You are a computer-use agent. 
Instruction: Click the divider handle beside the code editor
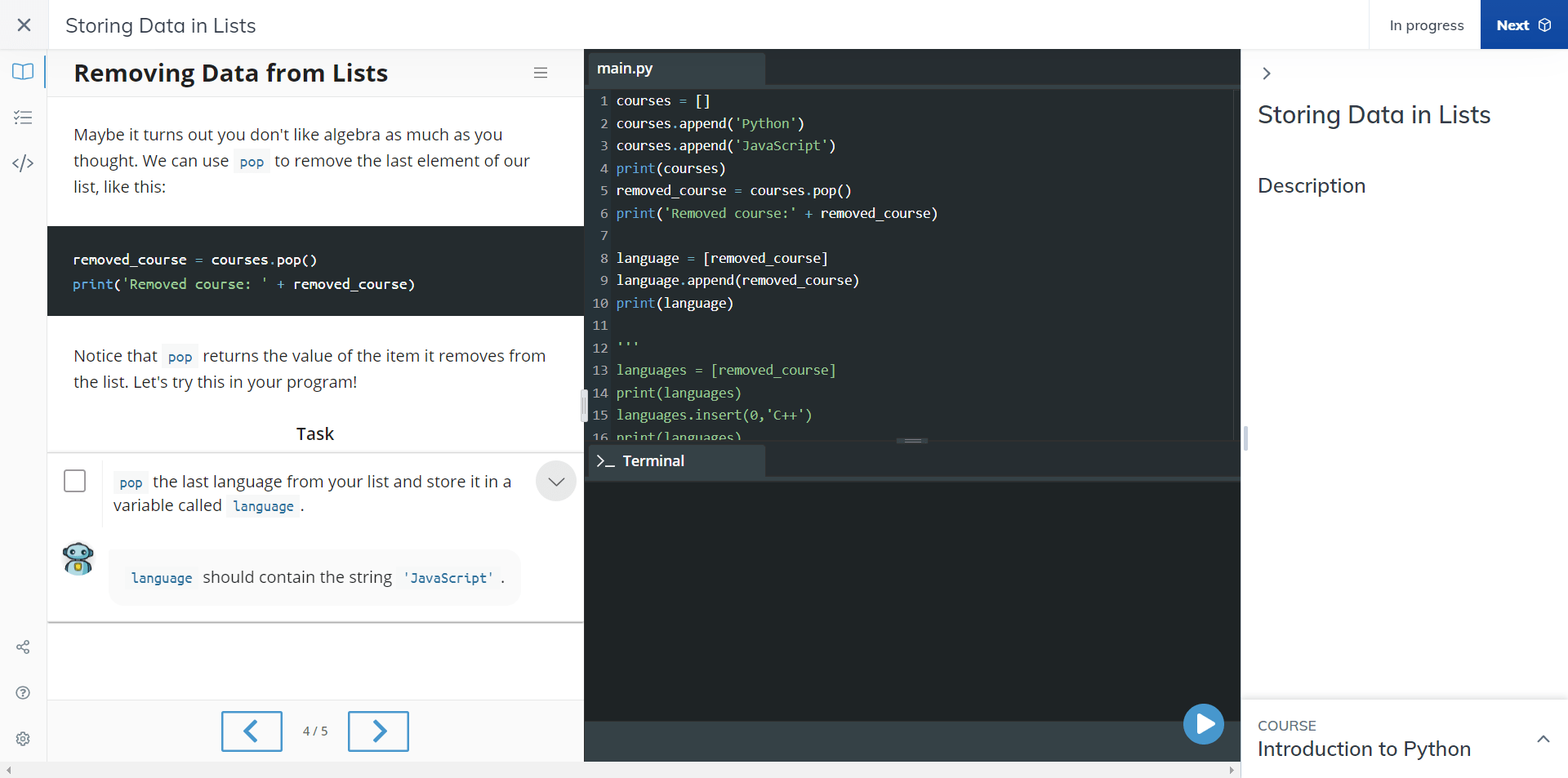click(585, 406)
